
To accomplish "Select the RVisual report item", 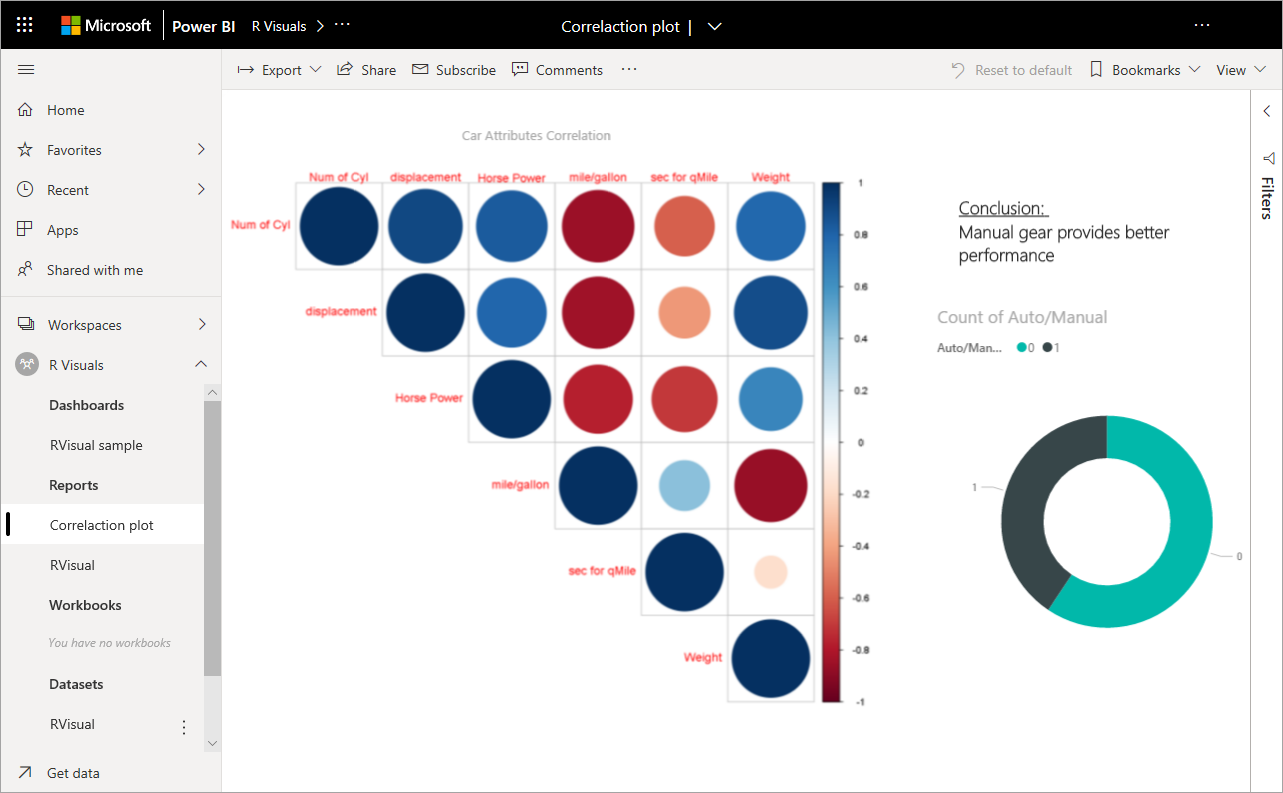I will pos(72,565).
